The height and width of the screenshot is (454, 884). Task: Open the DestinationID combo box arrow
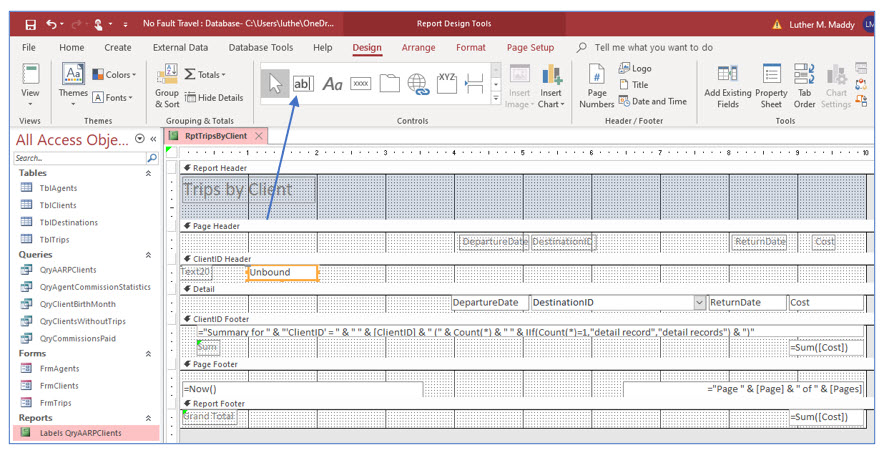pyautogui.click(x=700, y=302)
